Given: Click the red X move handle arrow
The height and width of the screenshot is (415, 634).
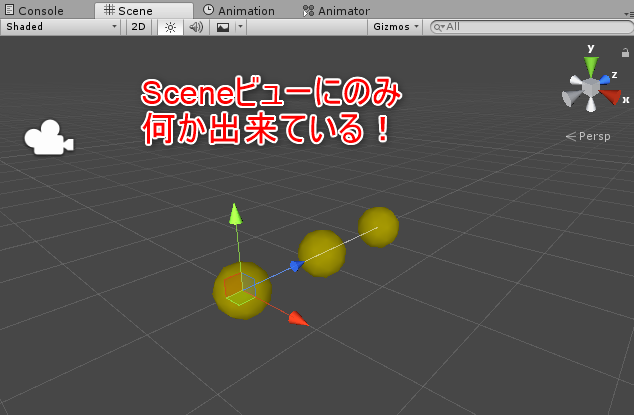Looking at the screenshot, I should pos(299,319).
